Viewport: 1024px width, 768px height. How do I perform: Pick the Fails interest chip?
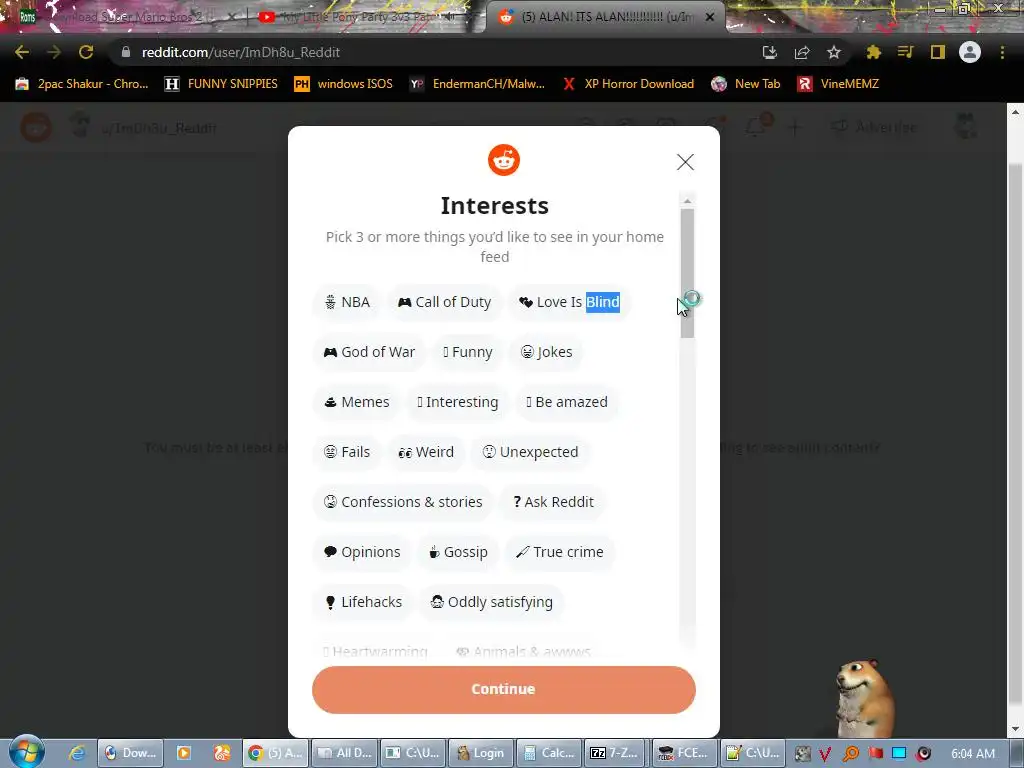tap(347, 452)
